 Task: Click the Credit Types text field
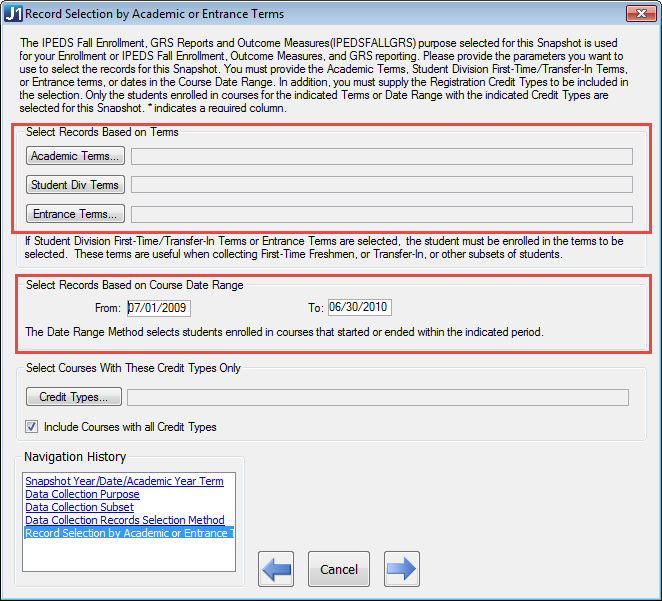(378, 397)
